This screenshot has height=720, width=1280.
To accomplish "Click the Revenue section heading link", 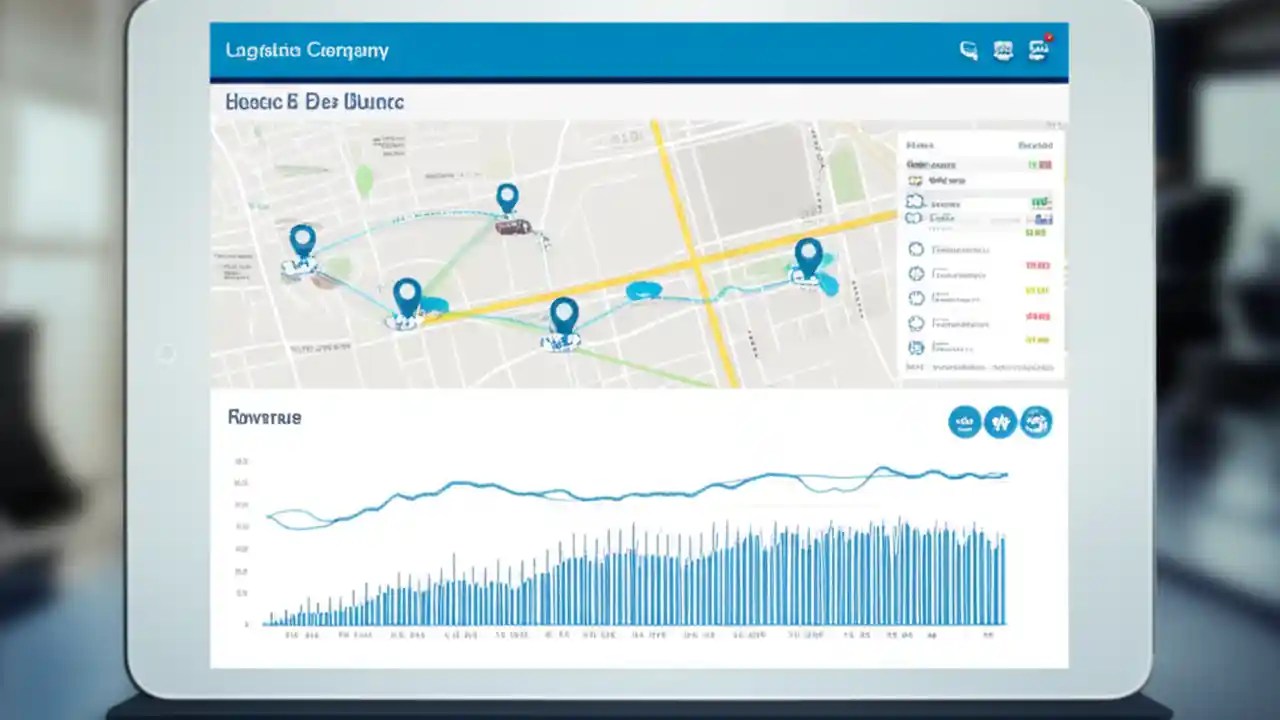I will [x=264, y=417].
